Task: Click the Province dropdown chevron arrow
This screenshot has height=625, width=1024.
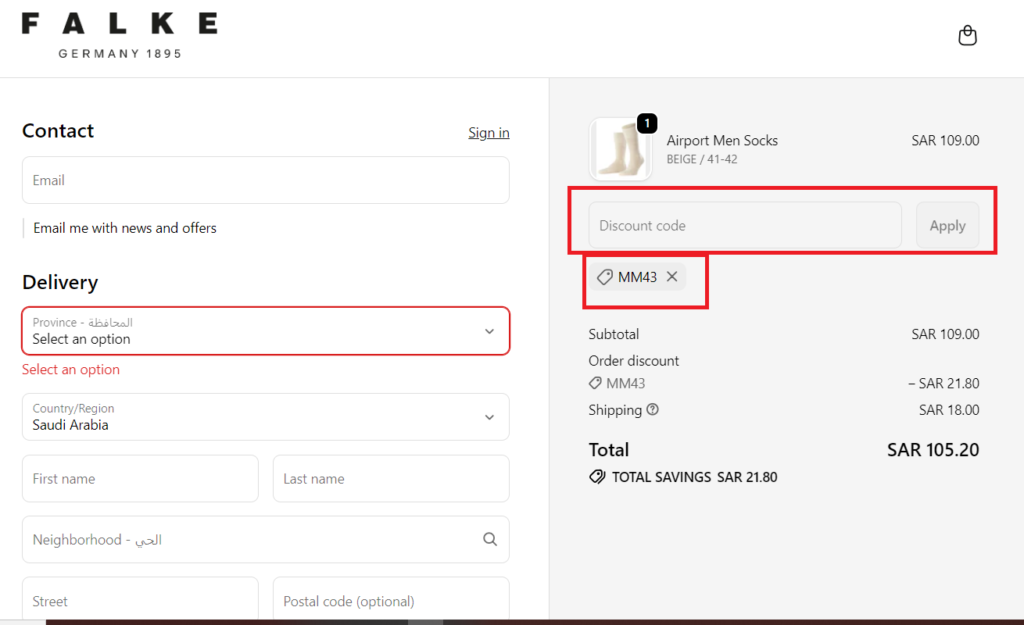Action: pyautogui.click(x=489, y=332)
